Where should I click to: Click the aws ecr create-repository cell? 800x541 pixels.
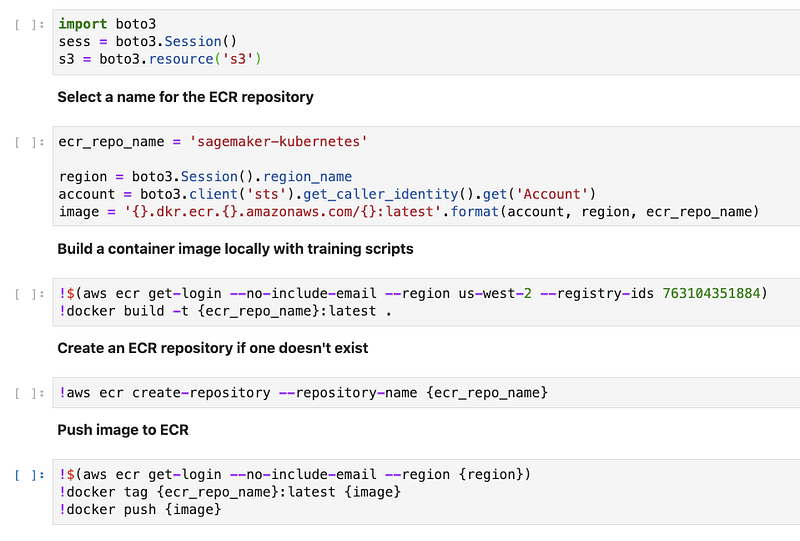click(x=304, y=393)
